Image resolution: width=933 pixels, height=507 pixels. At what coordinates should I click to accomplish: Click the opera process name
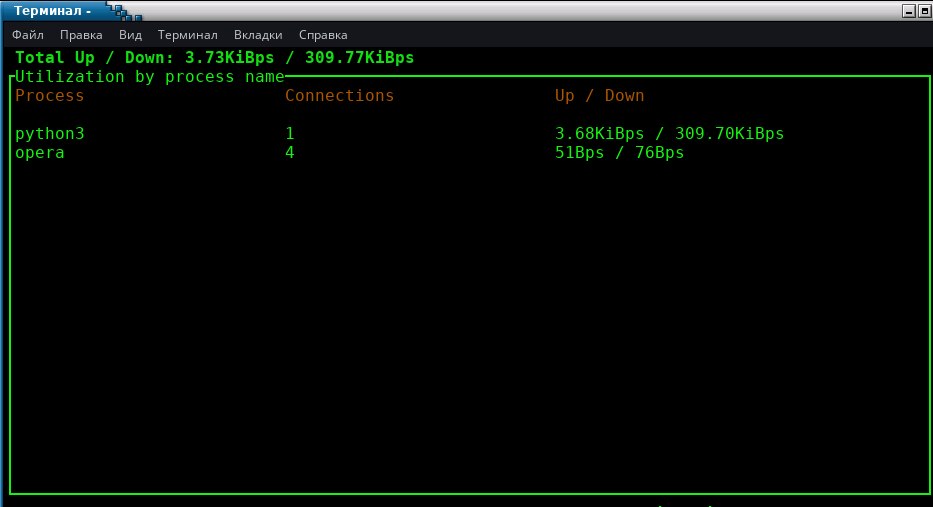pos(40,153)
